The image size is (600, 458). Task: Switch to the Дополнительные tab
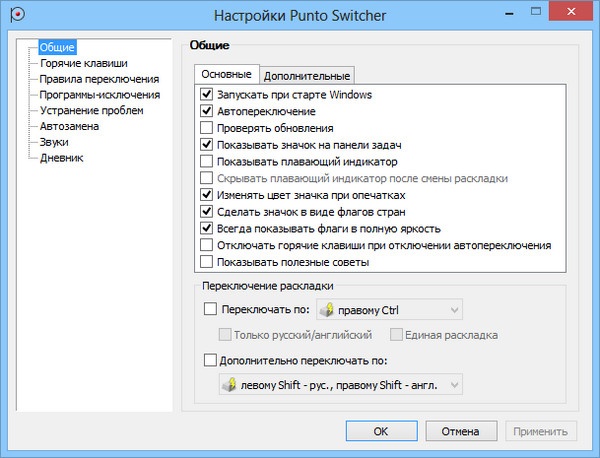point(307,76)
